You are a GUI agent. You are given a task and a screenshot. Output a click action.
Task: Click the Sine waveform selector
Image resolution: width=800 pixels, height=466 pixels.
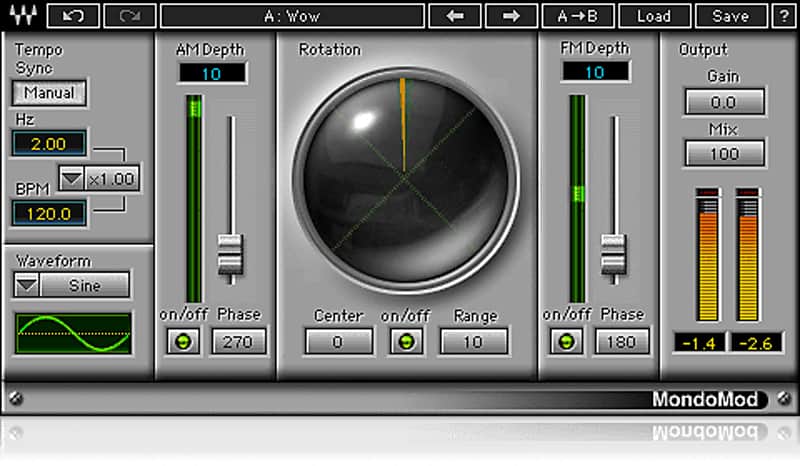[x=85, y=285]
